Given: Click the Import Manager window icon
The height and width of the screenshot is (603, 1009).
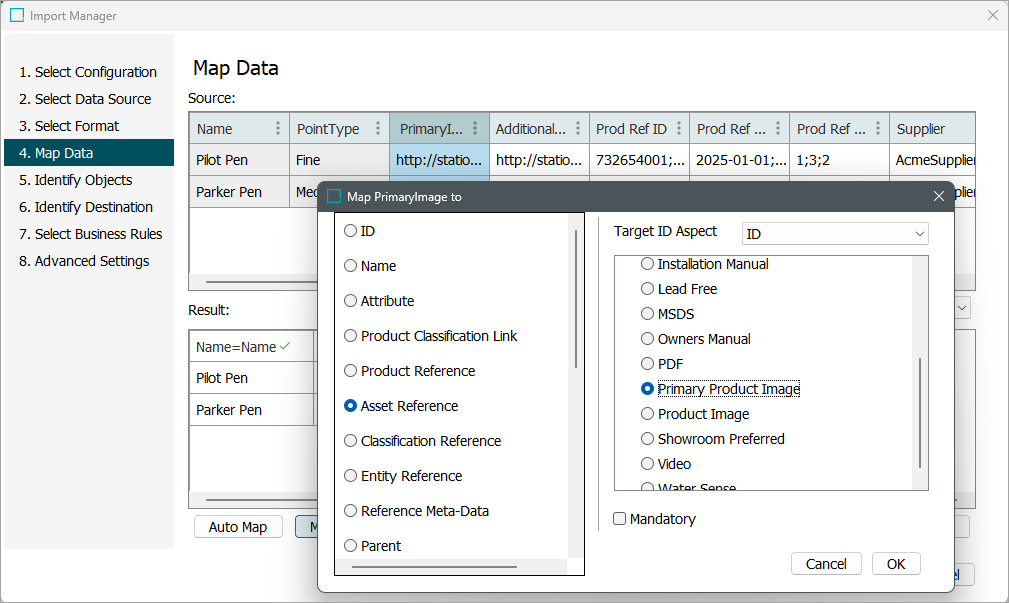Looking at the screenshot, I should click(x=17, y=16).
